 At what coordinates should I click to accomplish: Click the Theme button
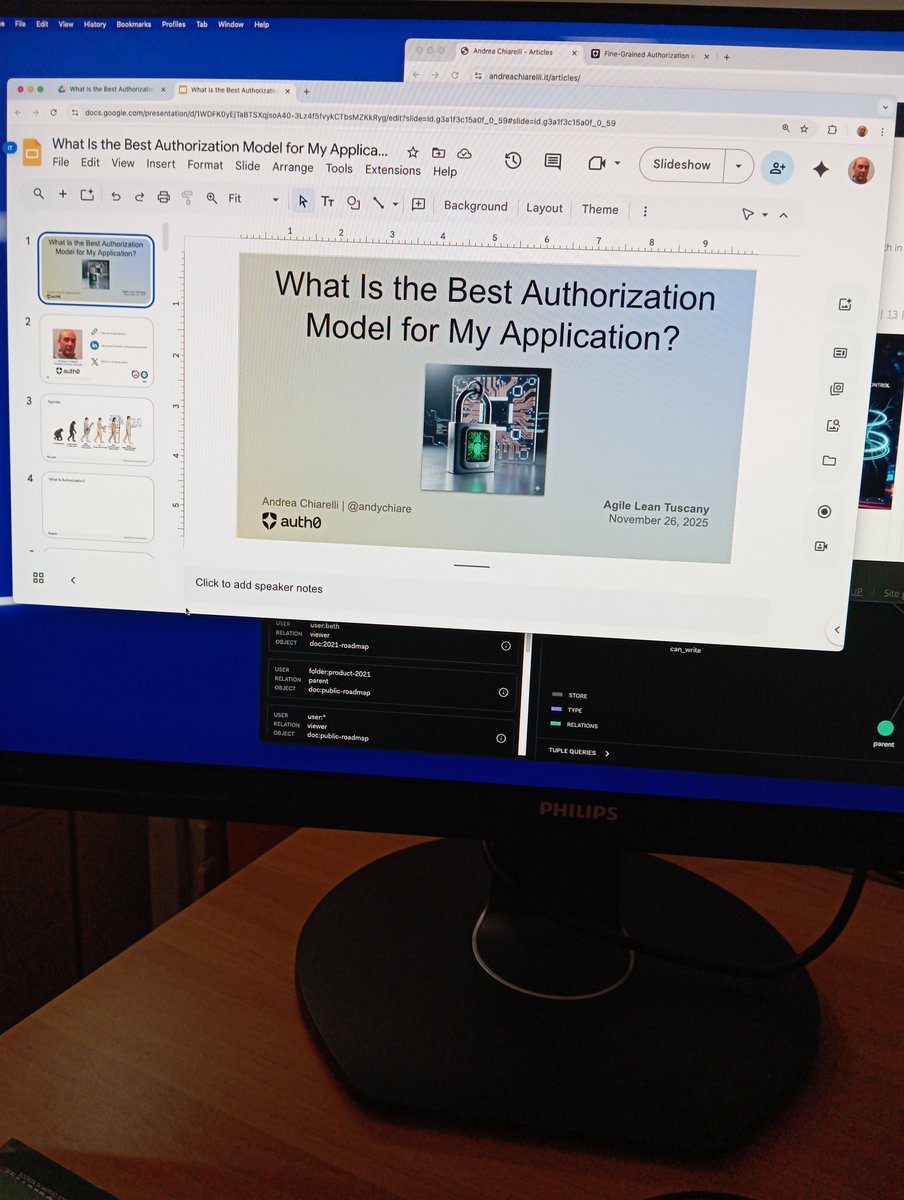[600, 209]
